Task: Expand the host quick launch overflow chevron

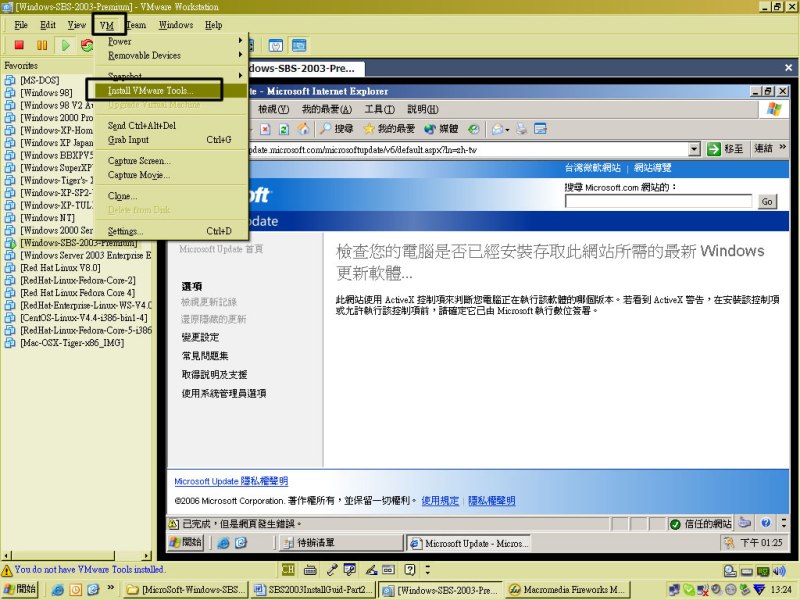Action: (111, 588)
